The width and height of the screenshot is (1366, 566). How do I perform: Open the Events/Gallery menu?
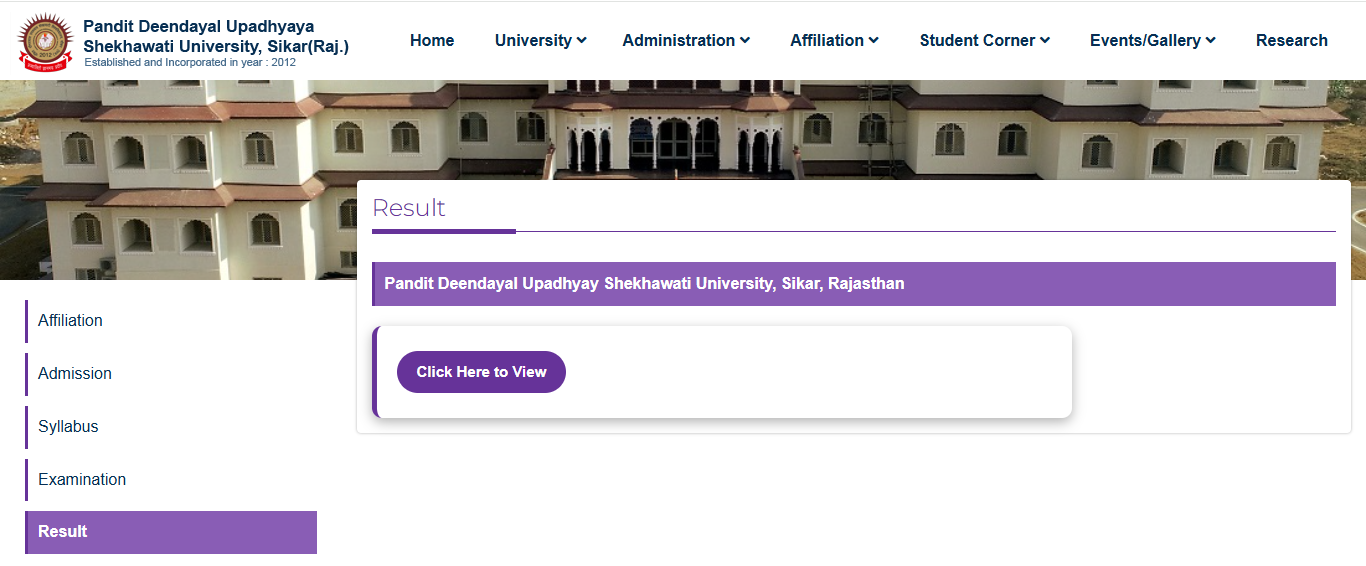coord(1153,40)
